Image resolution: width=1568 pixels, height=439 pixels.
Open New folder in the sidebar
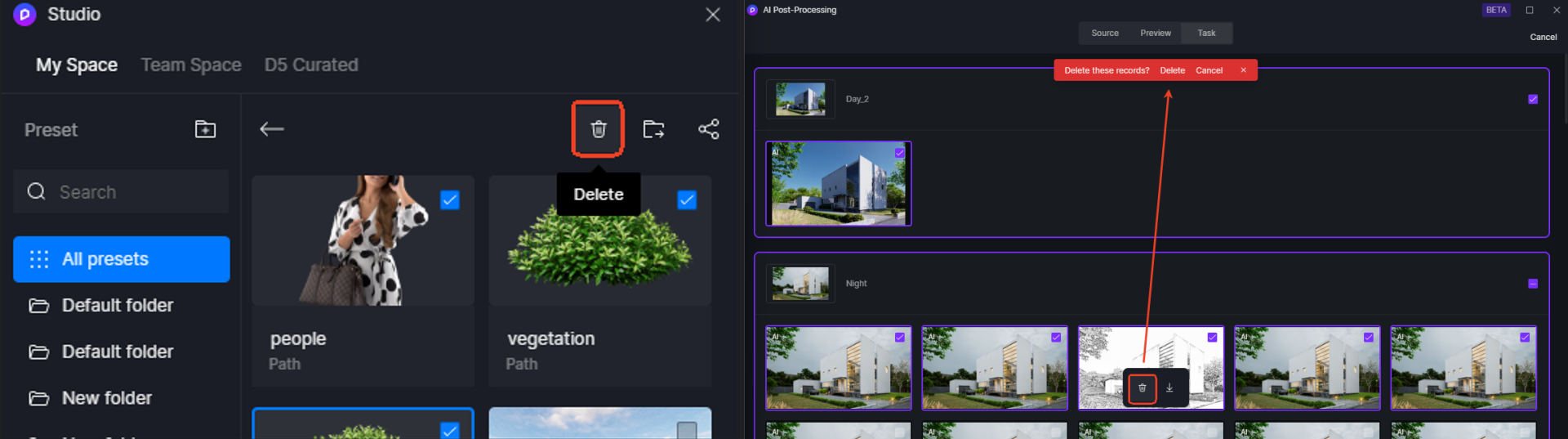pyautogui.click(x=122, y=398)
